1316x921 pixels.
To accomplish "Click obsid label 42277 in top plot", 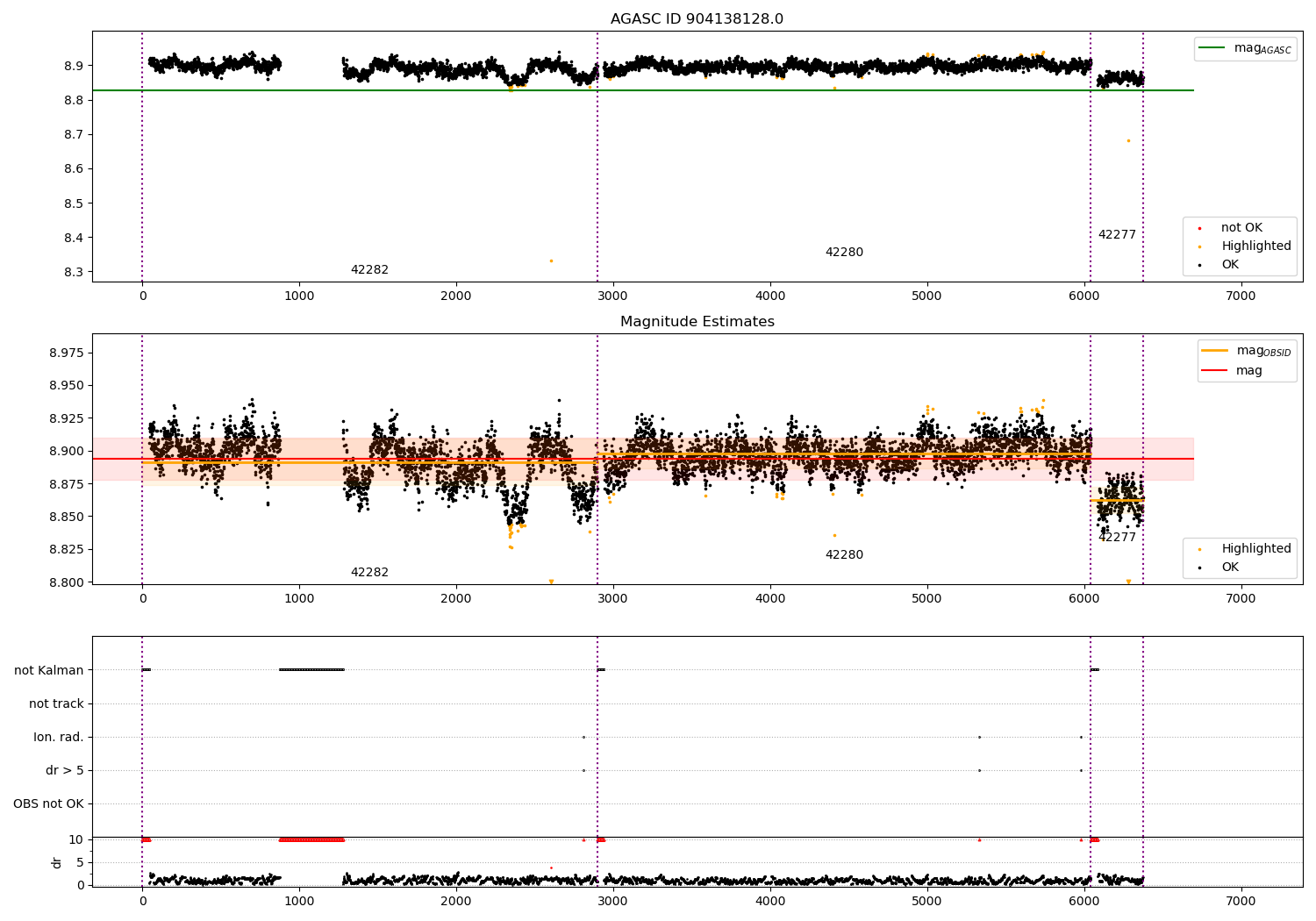I will coord(1117,235).
